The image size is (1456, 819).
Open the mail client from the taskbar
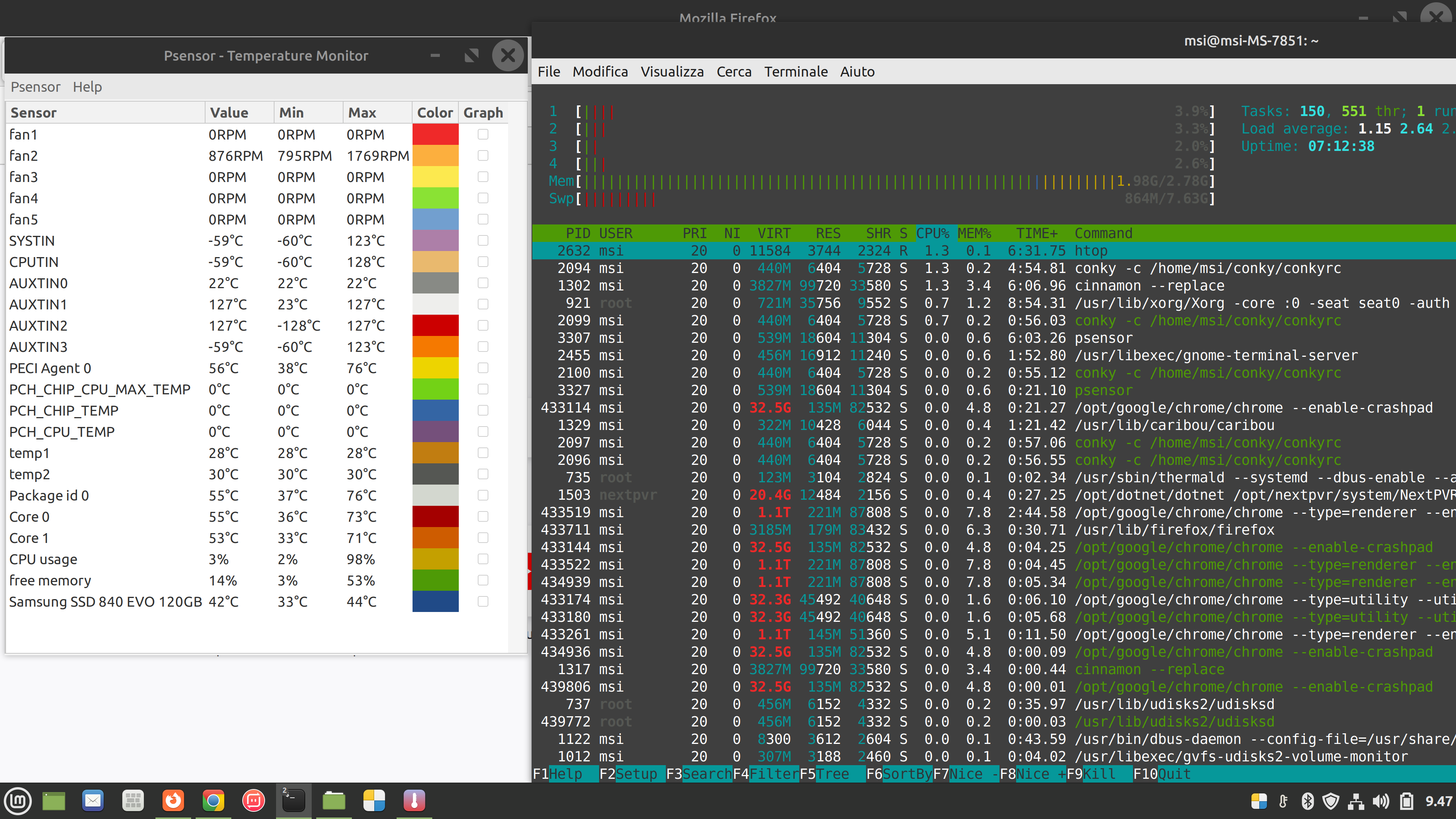click(93, 801)
